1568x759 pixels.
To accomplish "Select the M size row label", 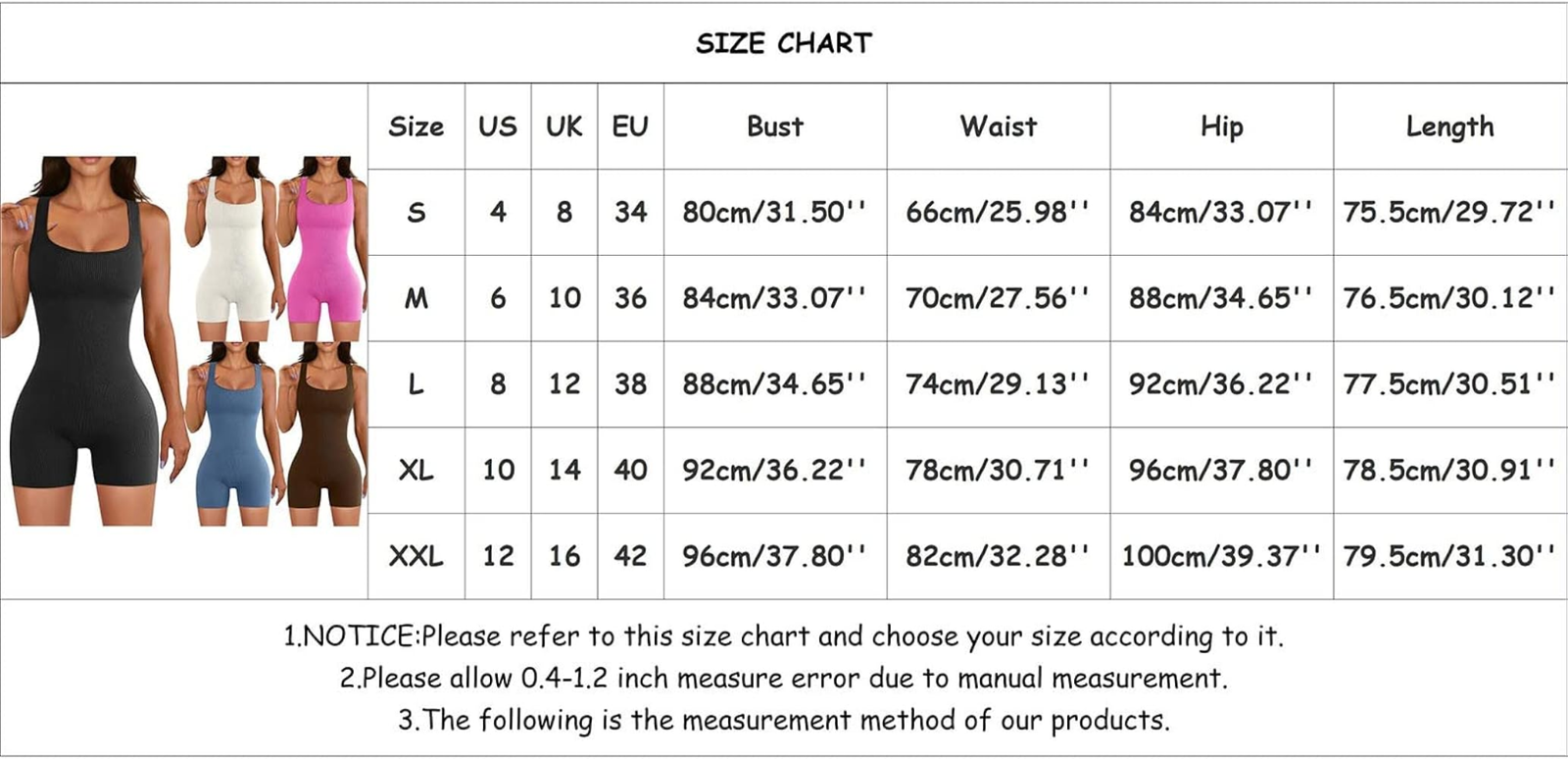I will 416,298.
